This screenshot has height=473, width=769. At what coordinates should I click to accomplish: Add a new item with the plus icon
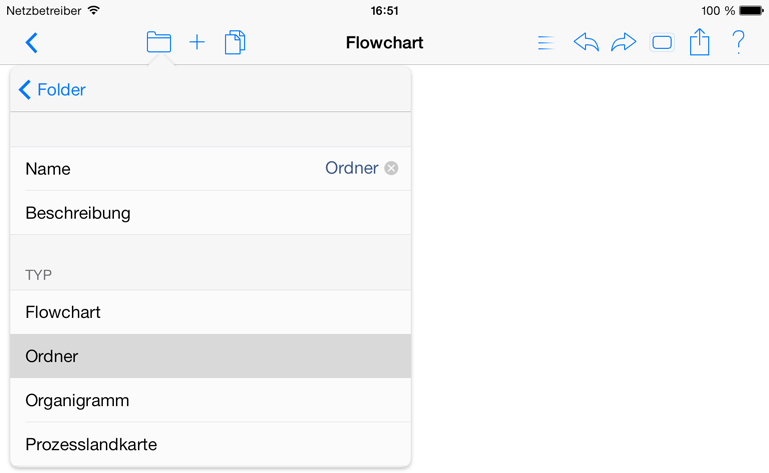pyautogui.click(x=197, y=42)
